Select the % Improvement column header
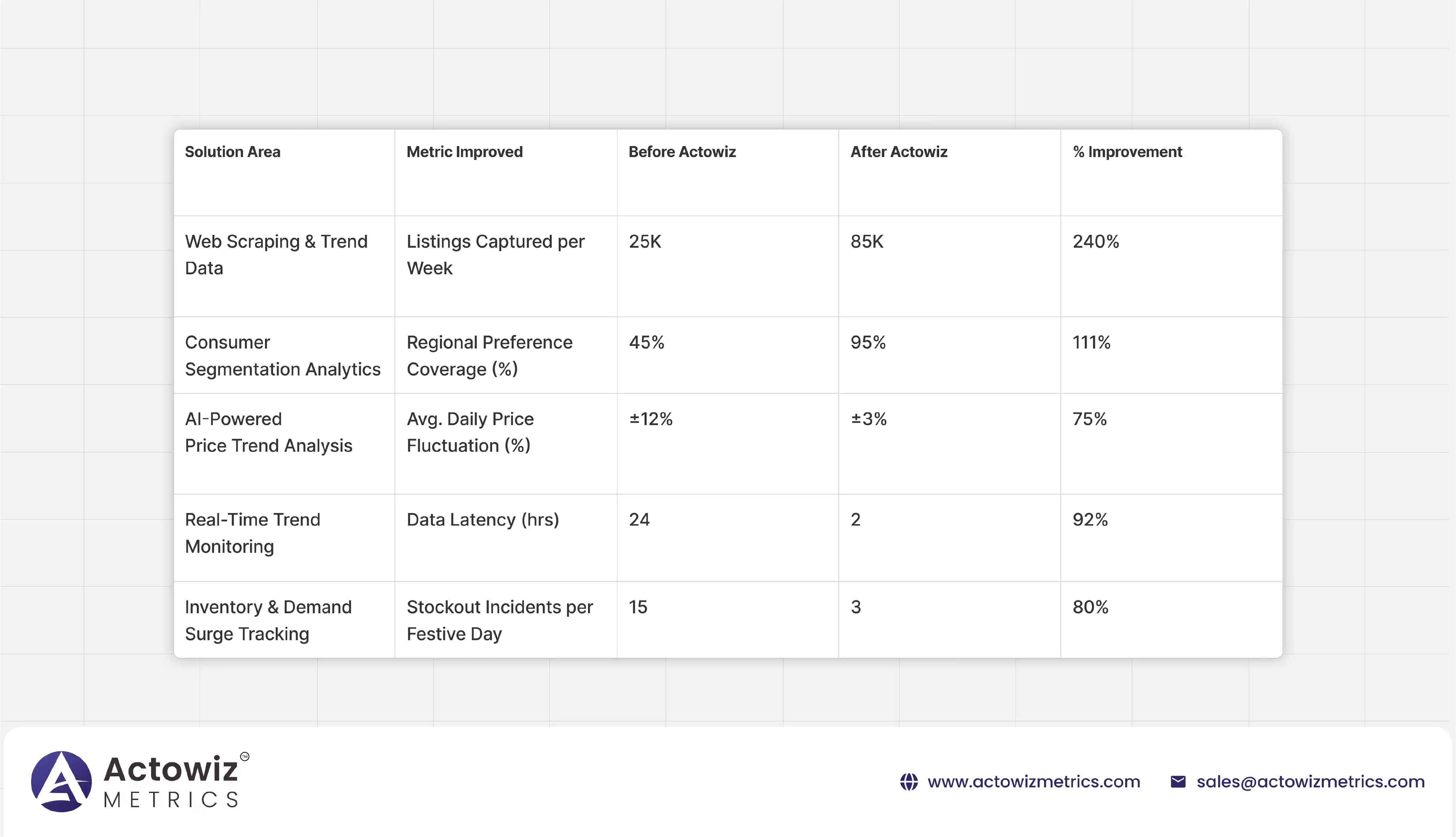This screenshot has width=1456, height=837. 1127,152
